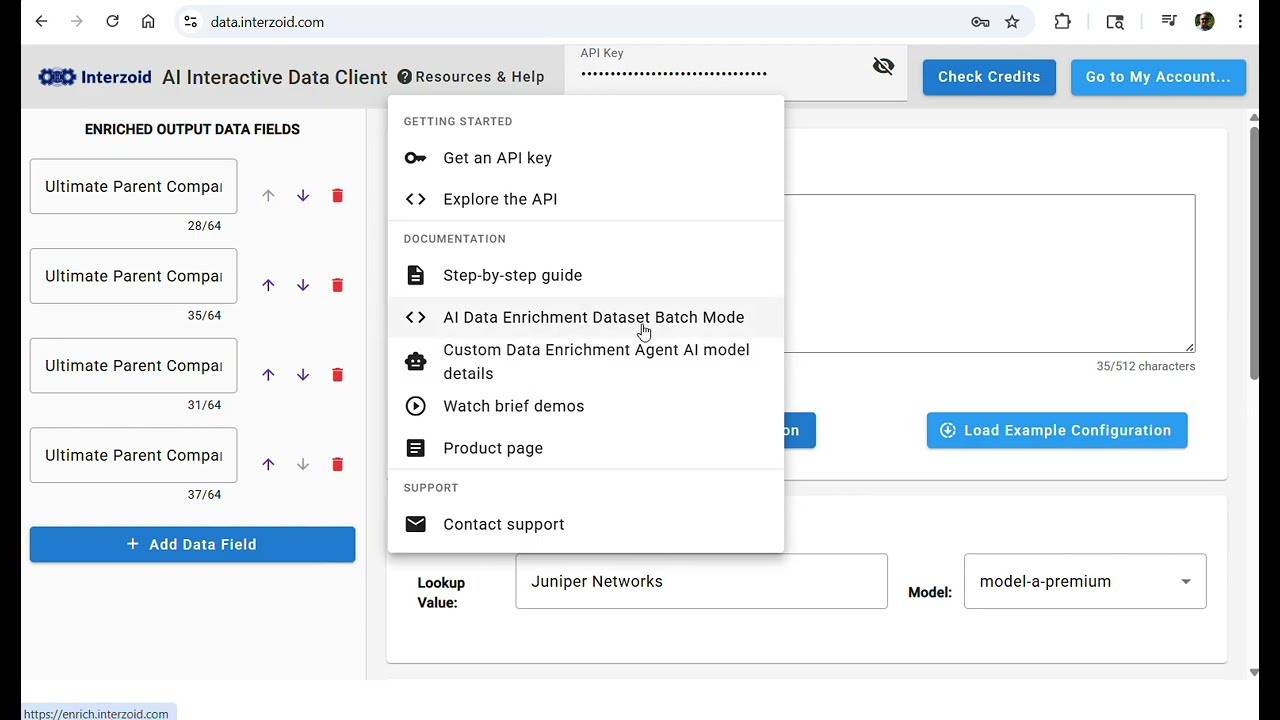
Task: Open media controls icon in toolbar
Action: pos(1168,21)
